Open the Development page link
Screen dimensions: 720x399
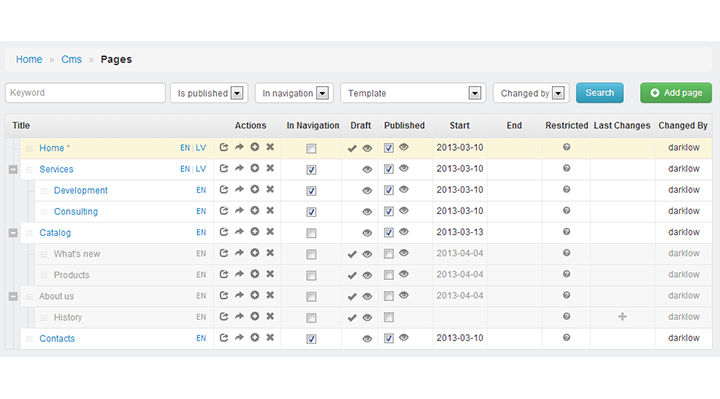tap(81, 190)
